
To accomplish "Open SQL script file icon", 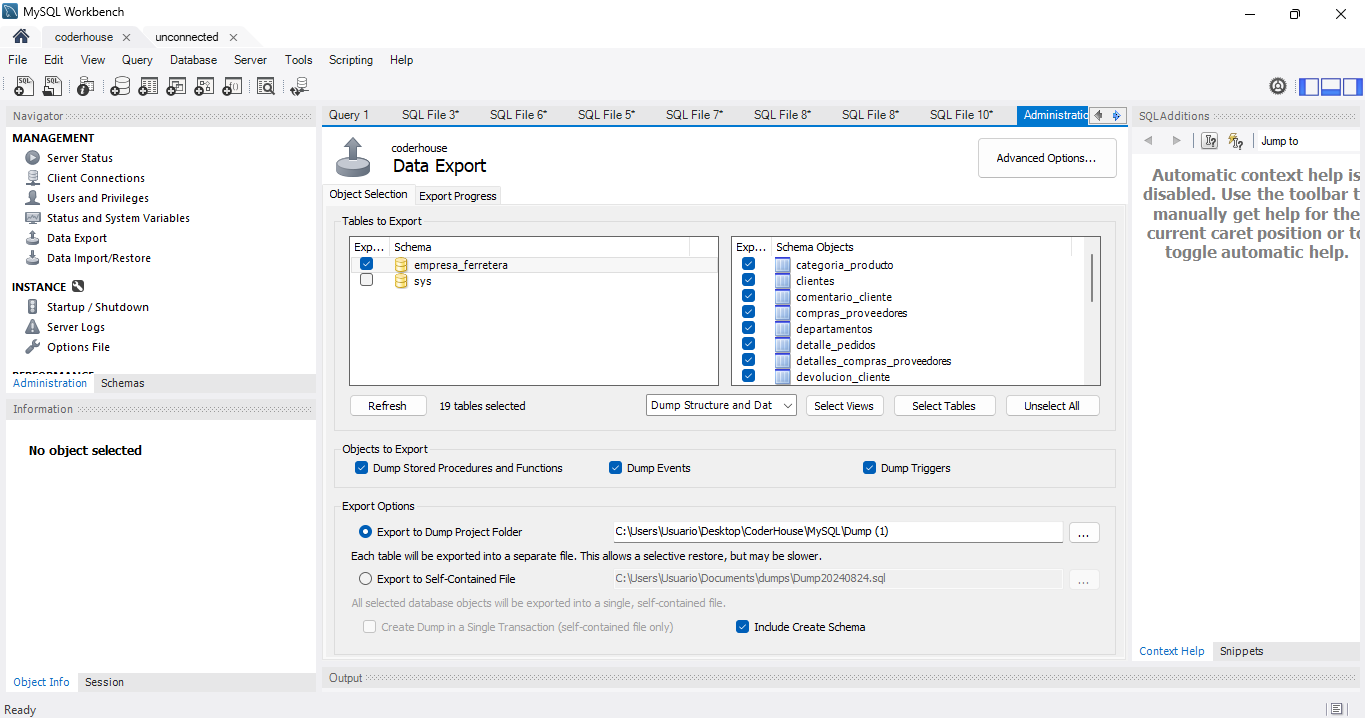I will [x=52, y=87].
